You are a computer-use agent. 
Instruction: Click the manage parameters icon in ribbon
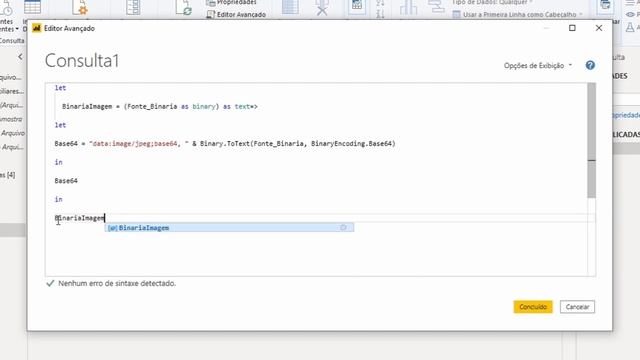click(x=133, y=7)
